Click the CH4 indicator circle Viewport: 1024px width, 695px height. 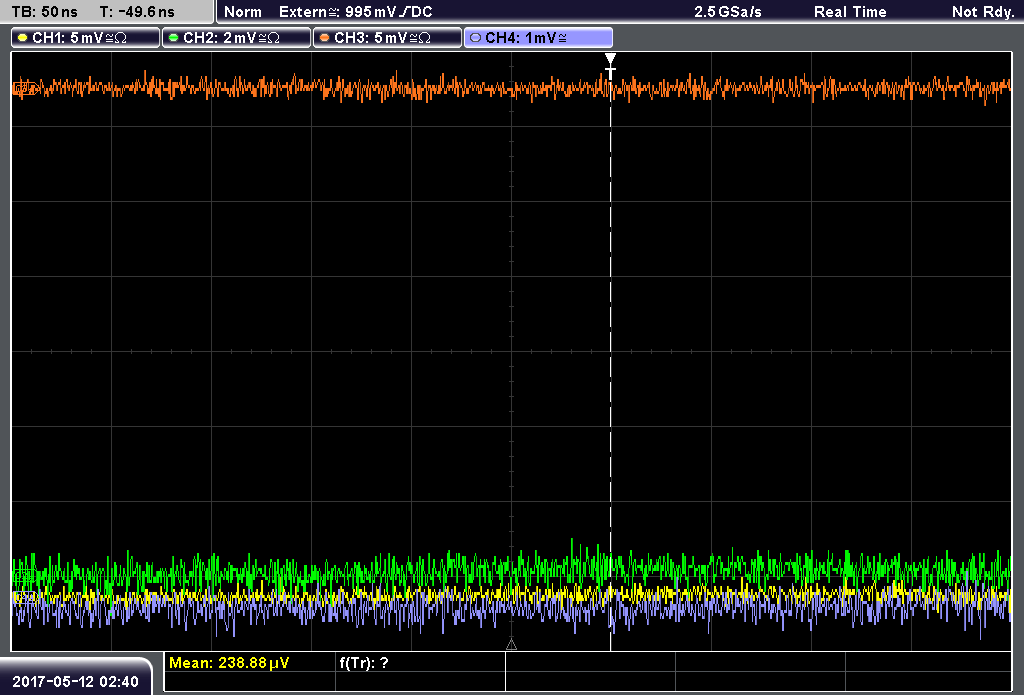475,38
